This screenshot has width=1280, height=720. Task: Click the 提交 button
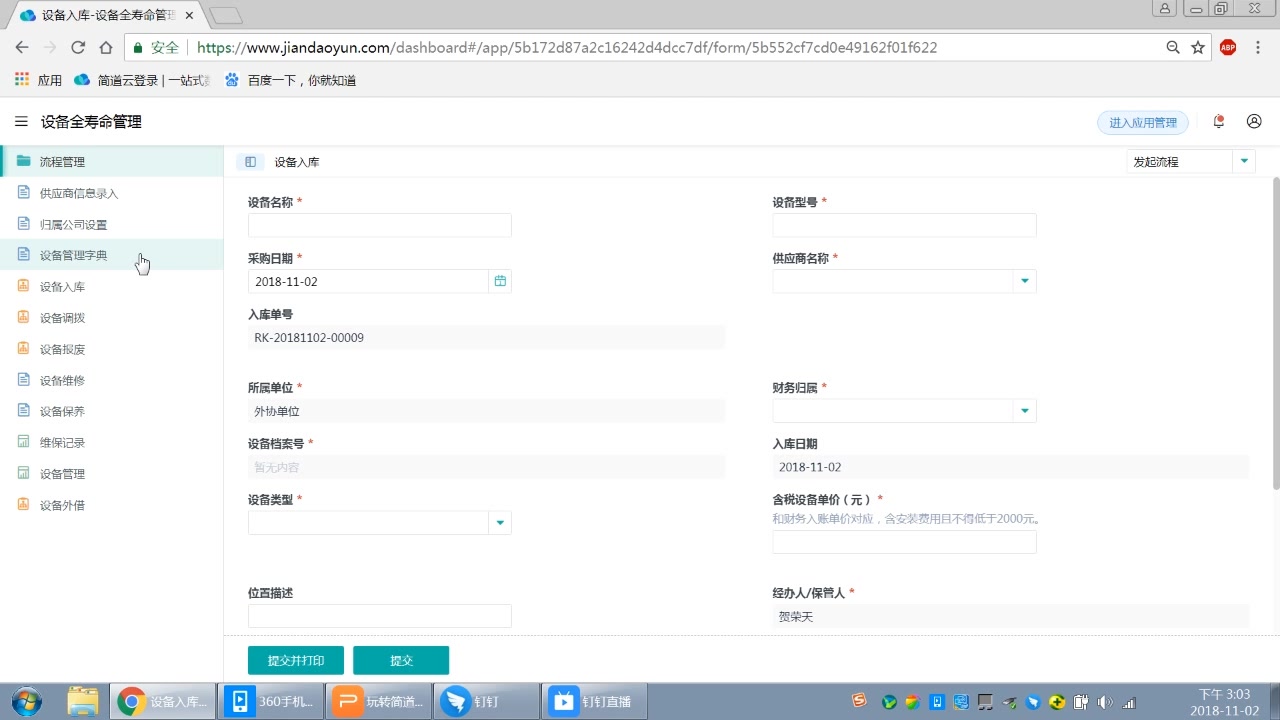pos(401,660)
